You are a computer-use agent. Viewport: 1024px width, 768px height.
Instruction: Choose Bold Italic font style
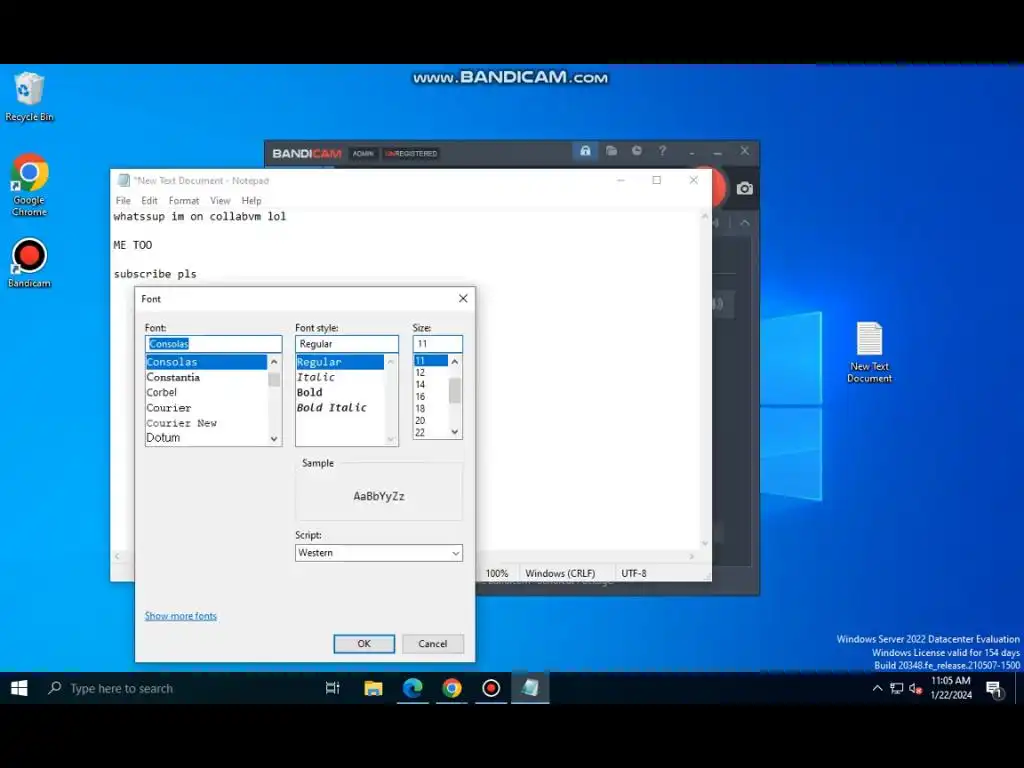[x=340, y=408]
